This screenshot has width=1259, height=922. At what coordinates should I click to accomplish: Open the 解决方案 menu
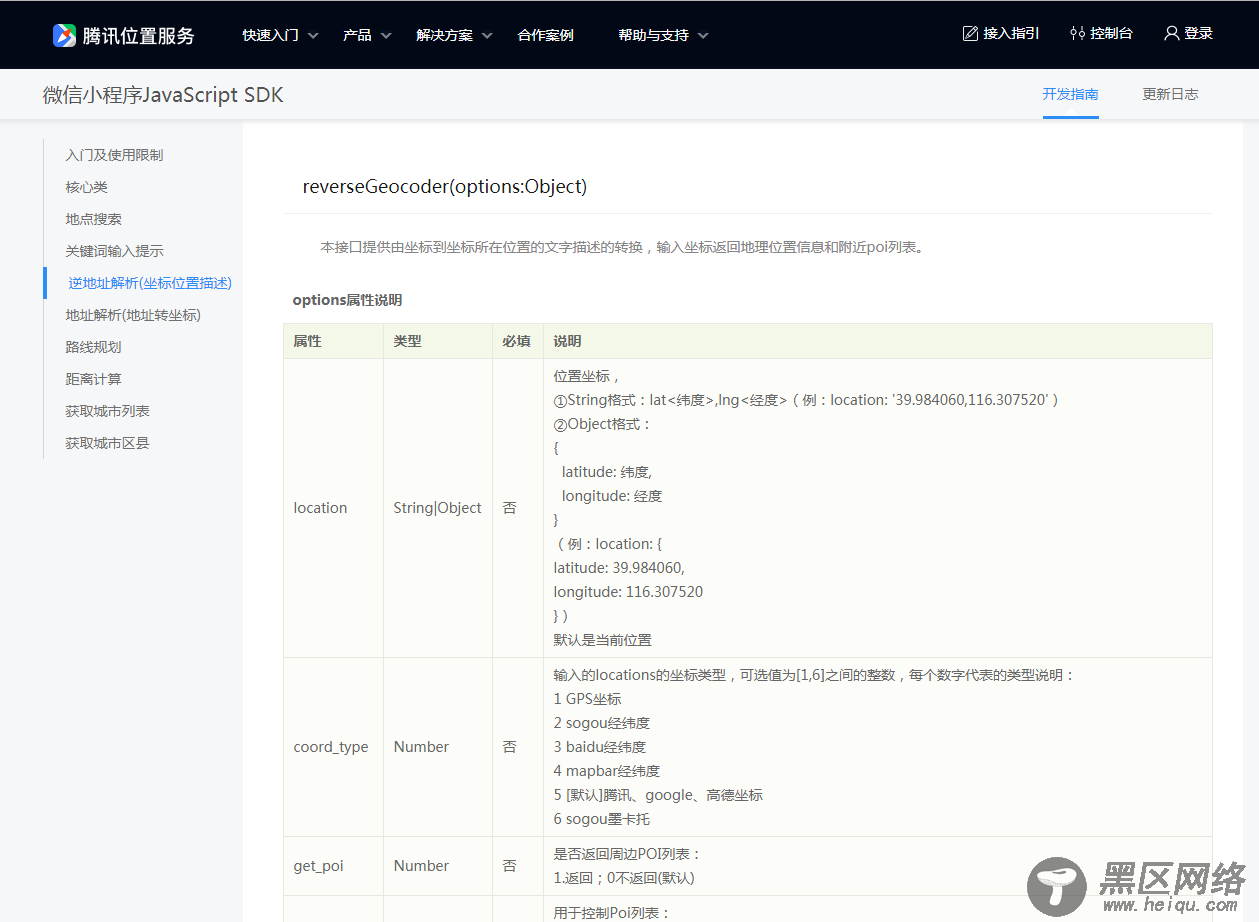point(445,35)
